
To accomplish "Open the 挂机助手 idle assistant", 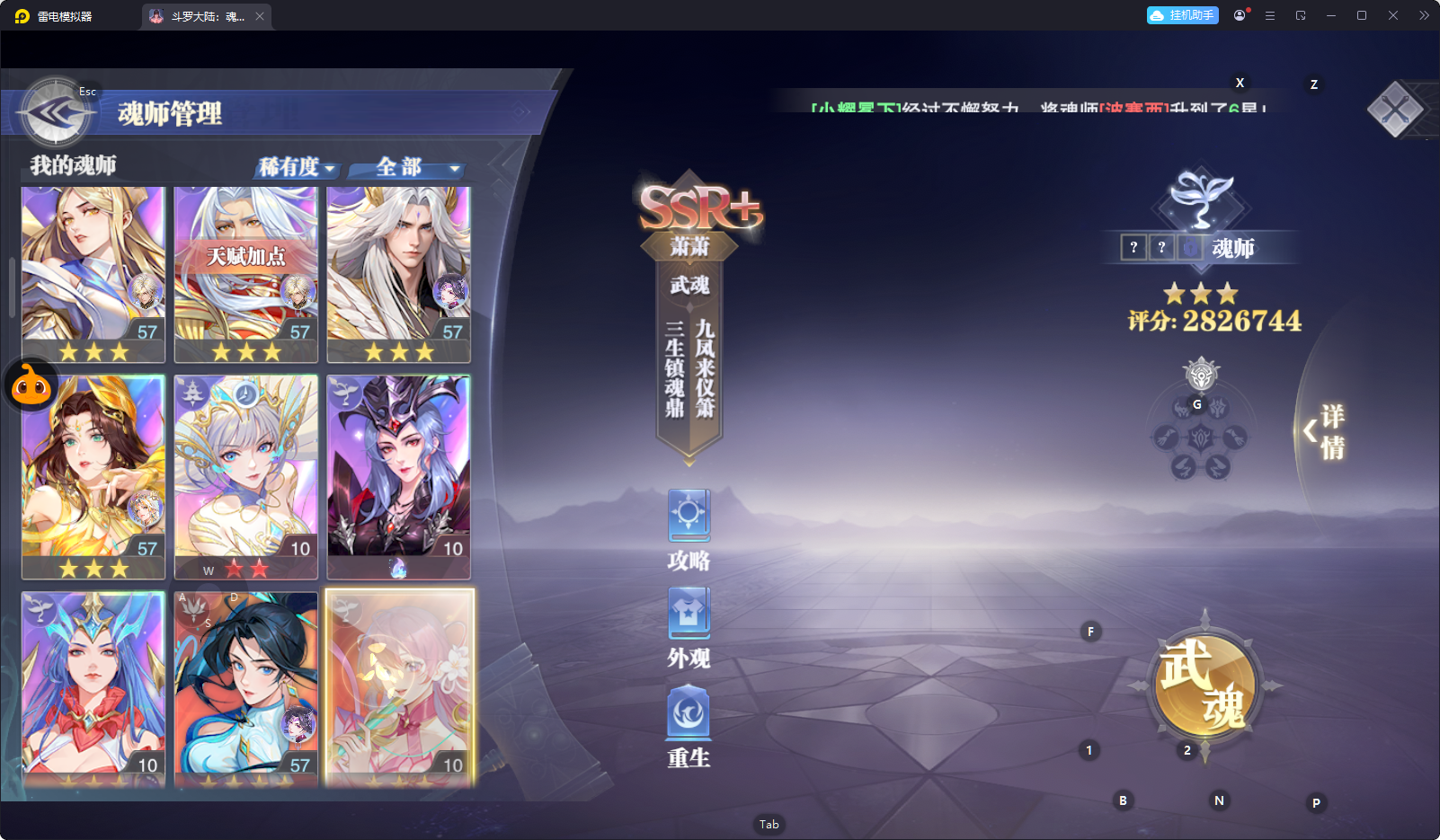I will [x=1182, y=15].
